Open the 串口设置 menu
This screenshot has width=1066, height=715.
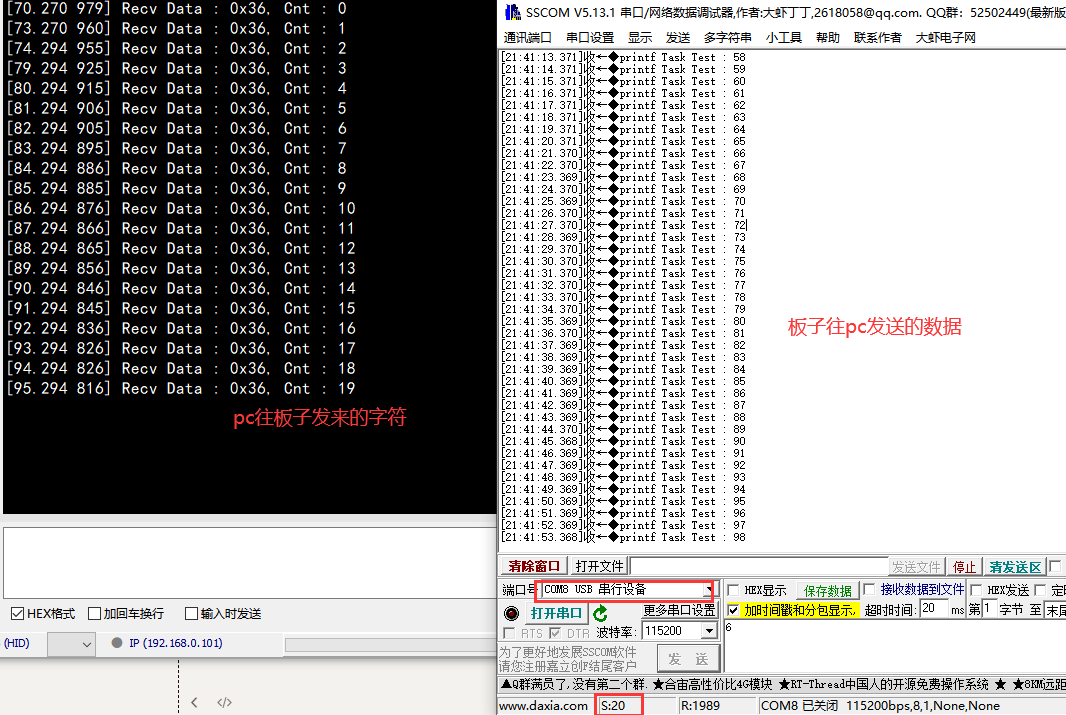[590, 37]
